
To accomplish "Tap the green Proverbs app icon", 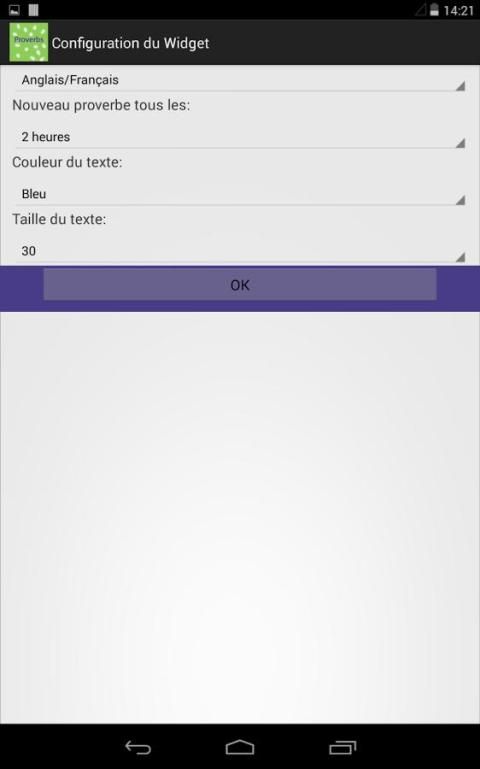I will tap(28, 42).
